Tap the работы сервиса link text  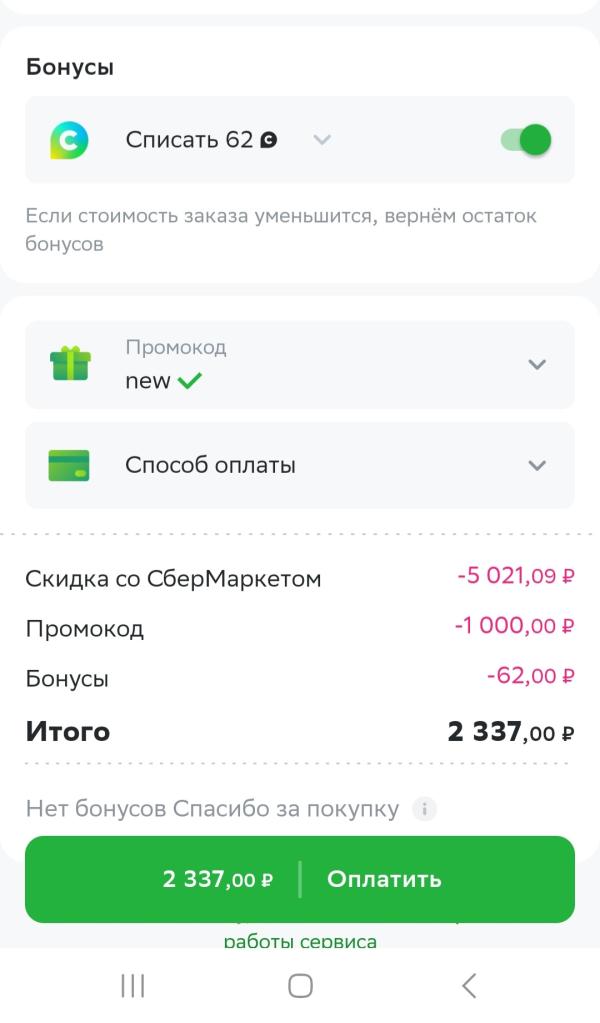click(x=300, y=941)
